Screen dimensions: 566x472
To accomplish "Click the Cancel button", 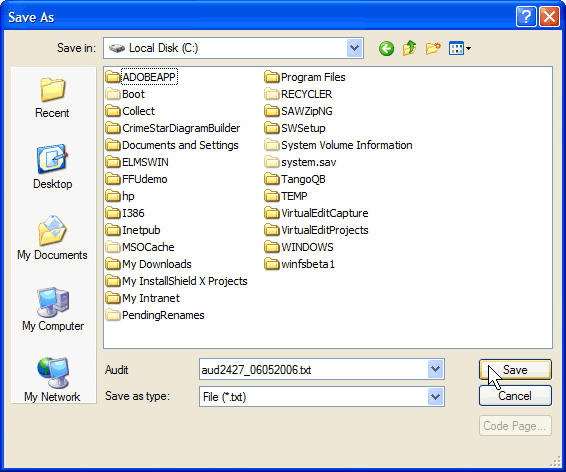I will 515,396.
